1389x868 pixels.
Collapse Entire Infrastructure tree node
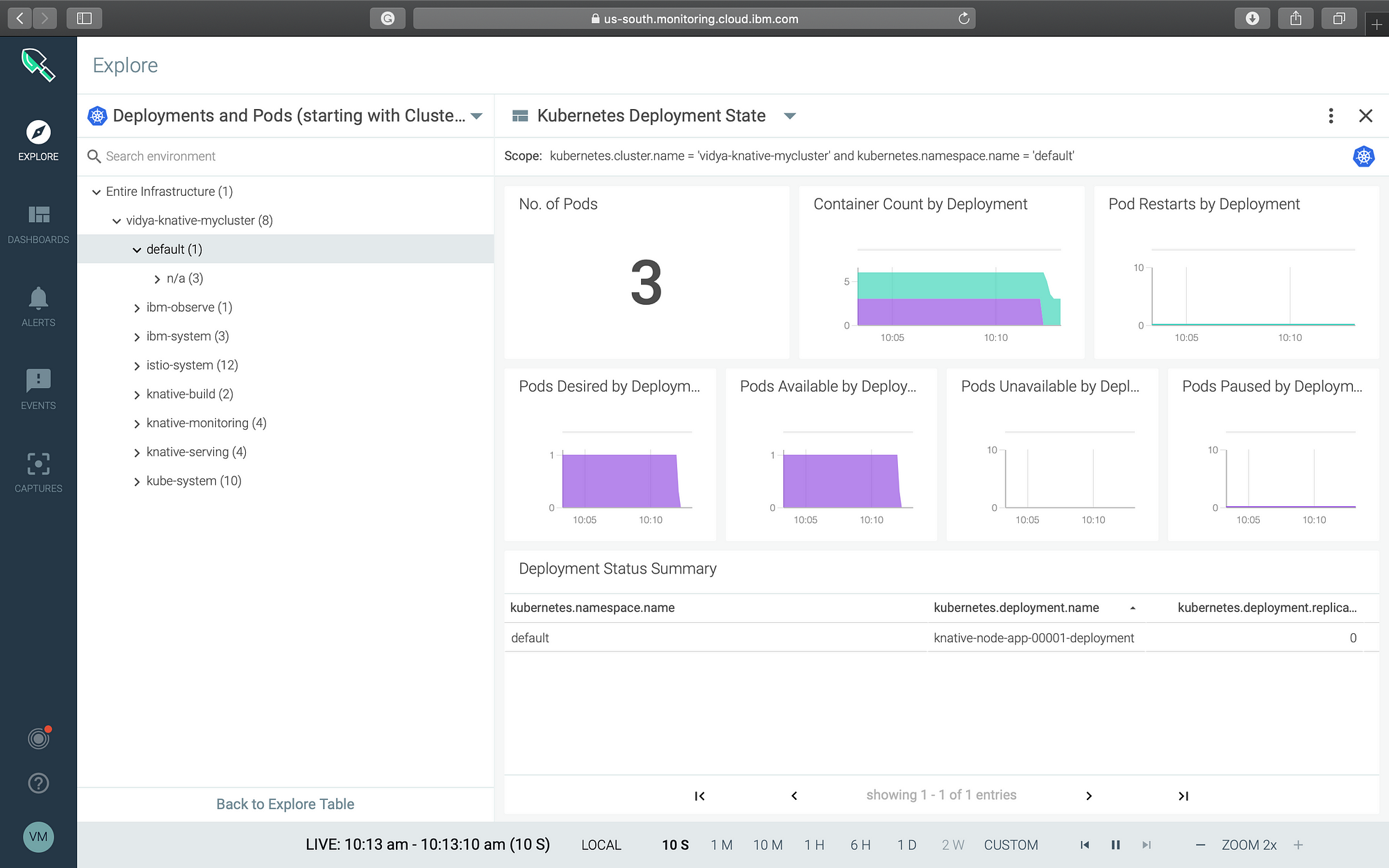pos(97,192)
